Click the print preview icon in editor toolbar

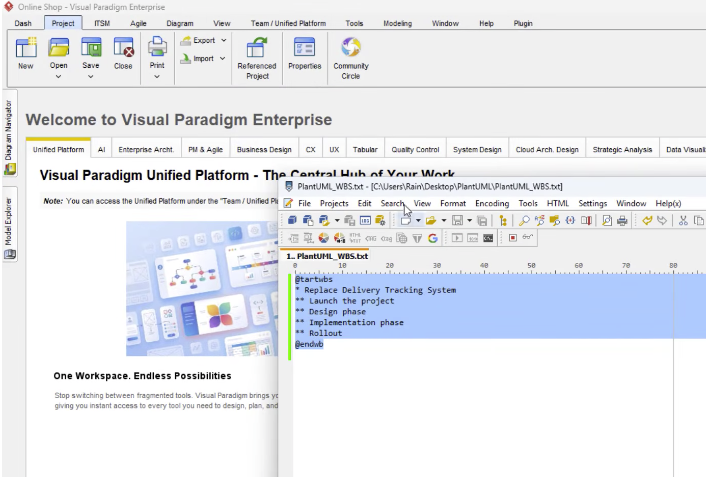point(607,220)
